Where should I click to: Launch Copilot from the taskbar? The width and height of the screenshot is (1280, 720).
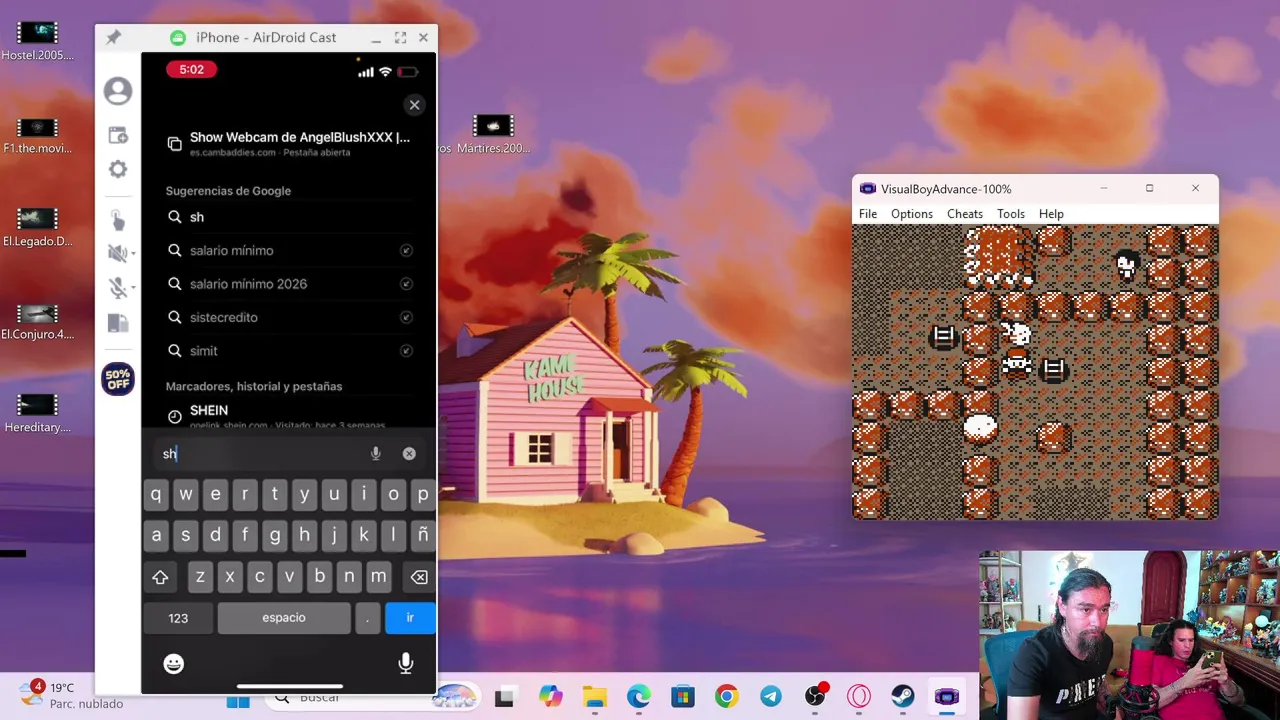point(550,697)
